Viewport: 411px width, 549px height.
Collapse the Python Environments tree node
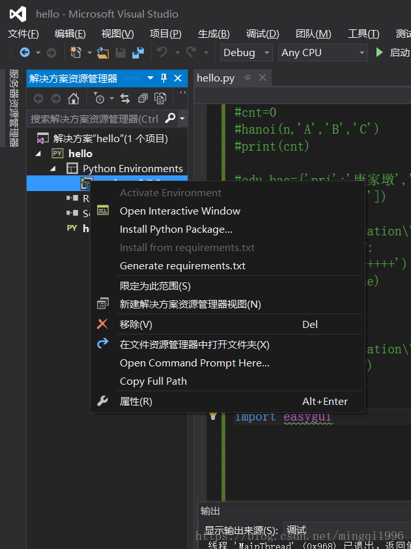[53, 169]
